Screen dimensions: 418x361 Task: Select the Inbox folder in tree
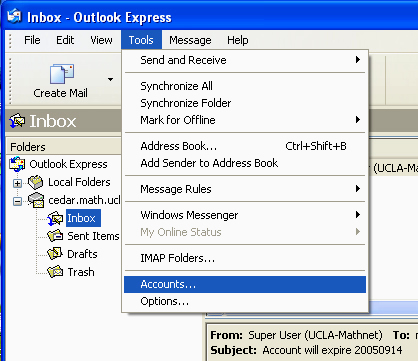81,218
